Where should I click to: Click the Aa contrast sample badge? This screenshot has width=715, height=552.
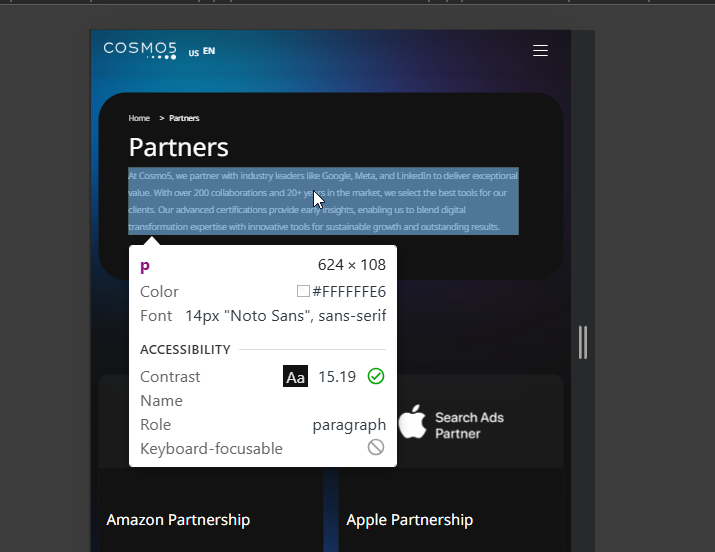point(295,377)
